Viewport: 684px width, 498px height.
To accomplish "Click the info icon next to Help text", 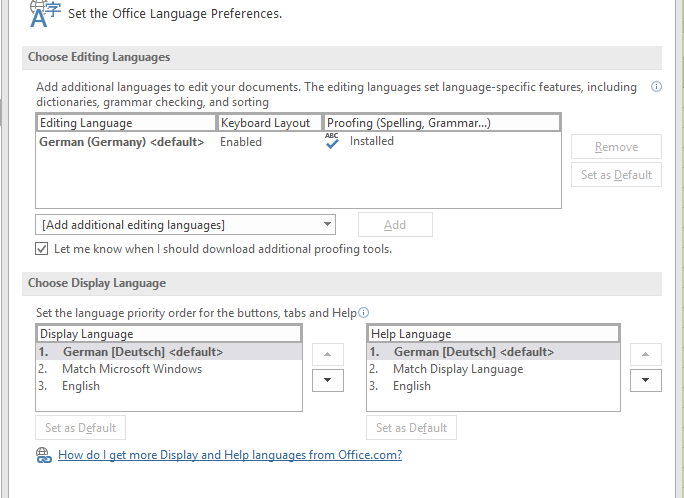I will [364, 312].
